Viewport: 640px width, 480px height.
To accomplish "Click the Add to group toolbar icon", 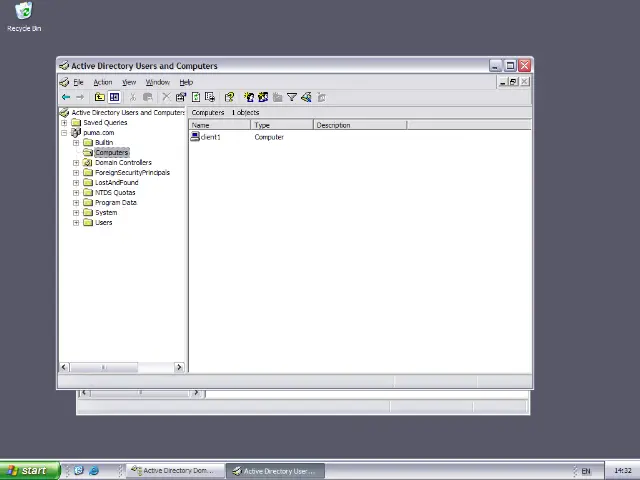I will [322, 97].
